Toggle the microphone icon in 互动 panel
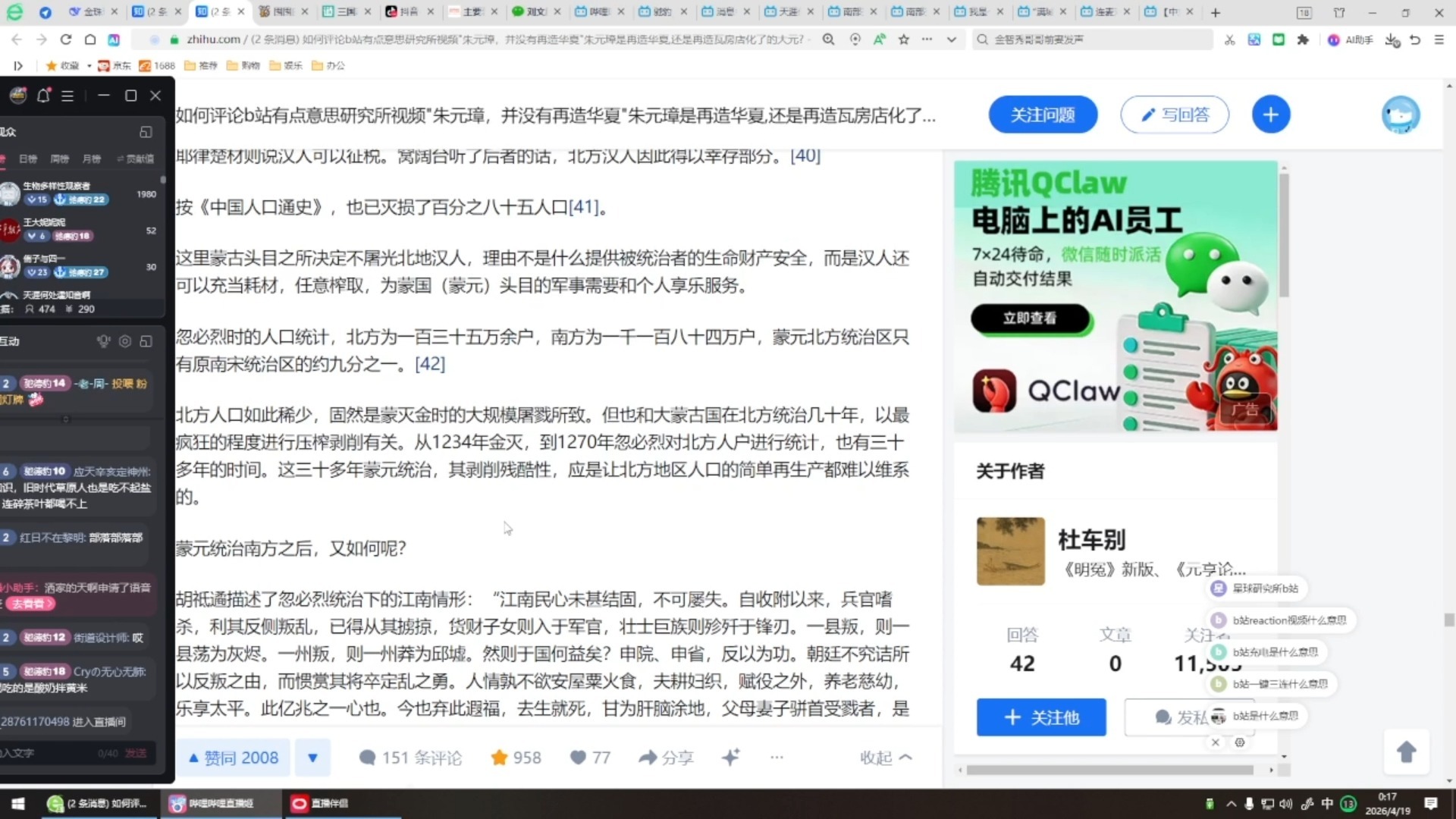This screenshot has width=1456, height=819. 103,341
